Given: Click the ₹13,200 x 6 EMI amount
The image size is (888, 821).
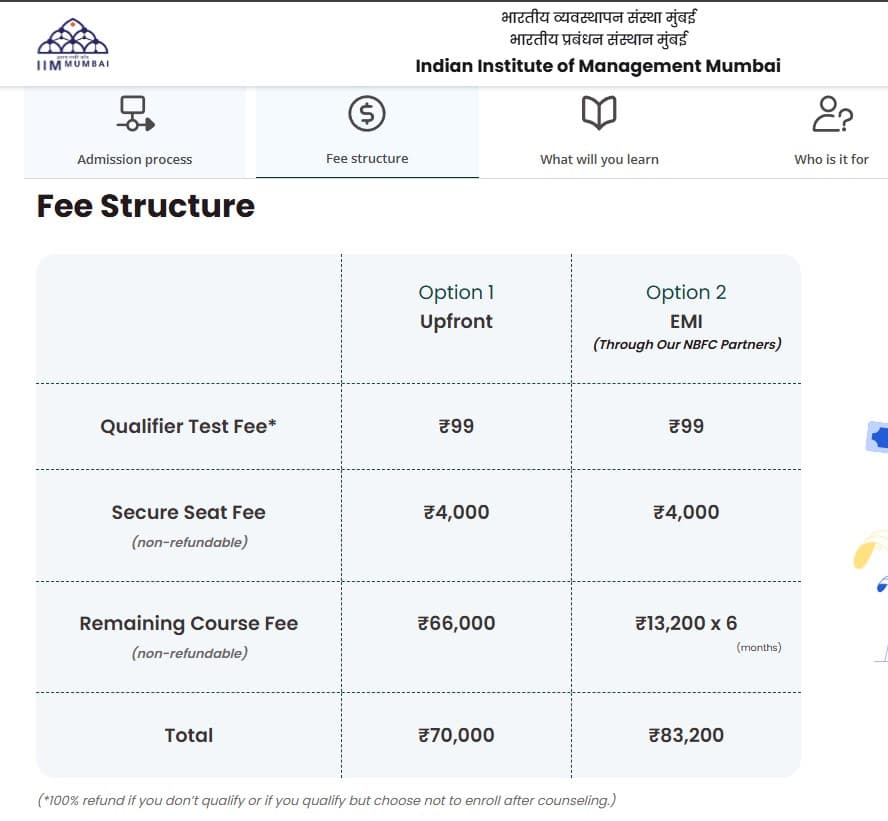Looking at the screenshot, I should pyautogui.click(x=686, y=623).
